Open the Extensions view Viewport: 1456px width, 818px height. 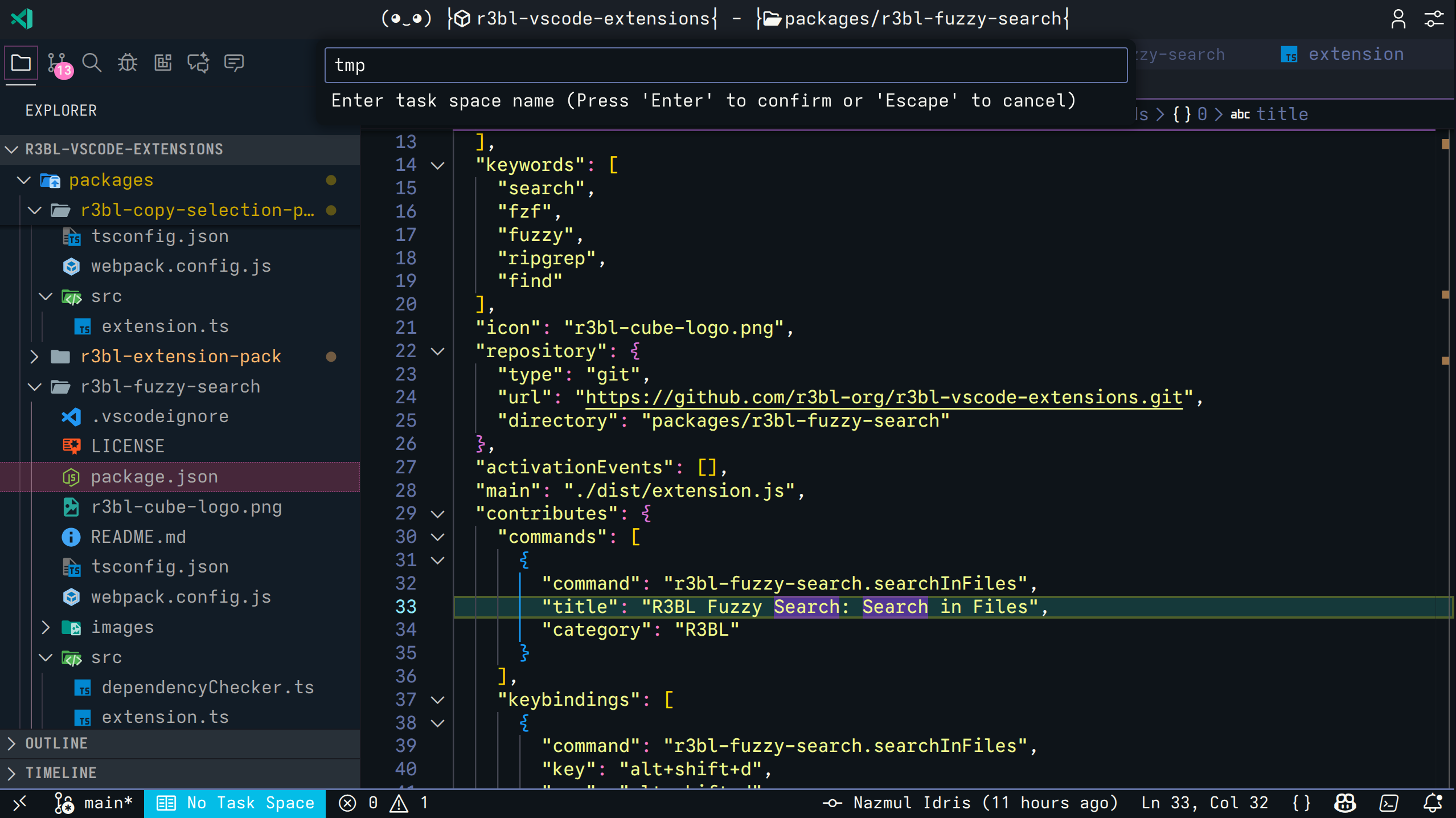pos(162,62)
